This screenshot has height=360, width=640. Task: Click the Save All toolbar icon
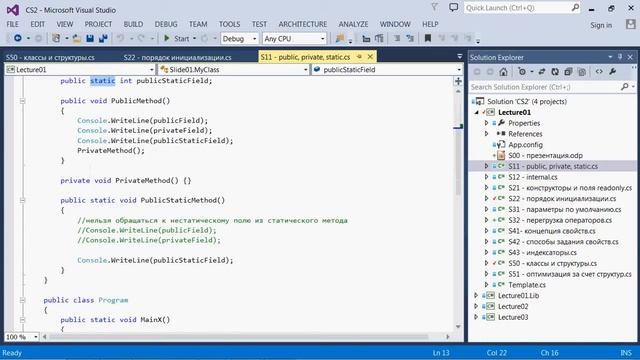[x=103, y=38]
